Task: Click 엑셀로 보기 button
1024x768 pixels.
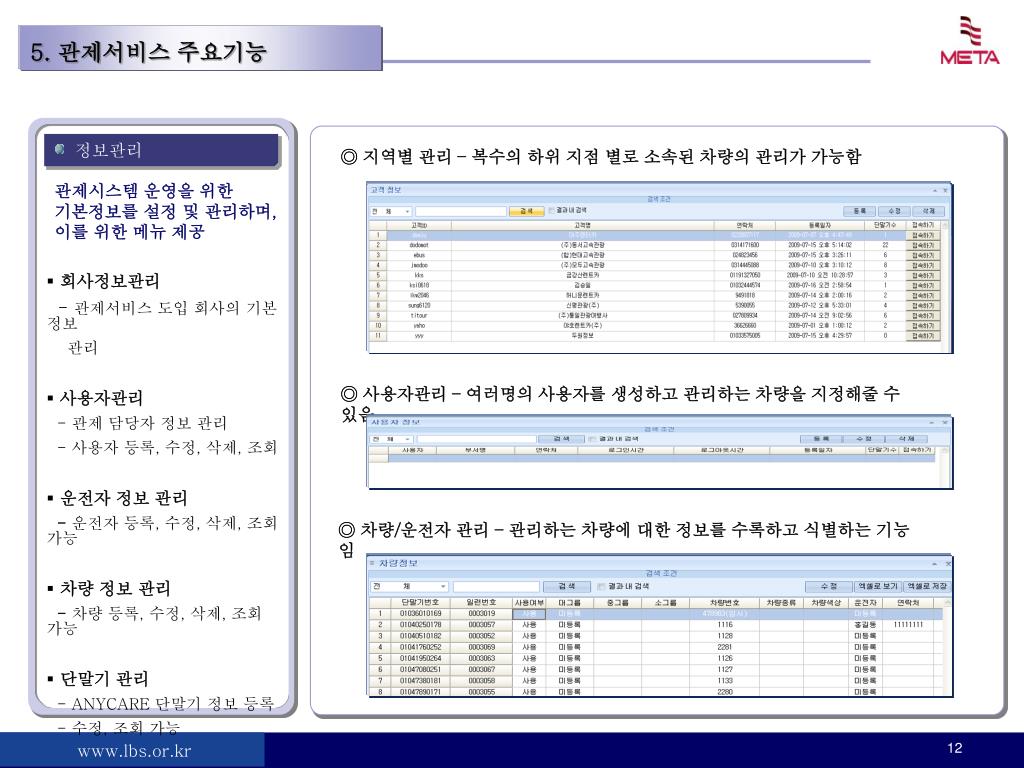Action: tap(877, 586)
